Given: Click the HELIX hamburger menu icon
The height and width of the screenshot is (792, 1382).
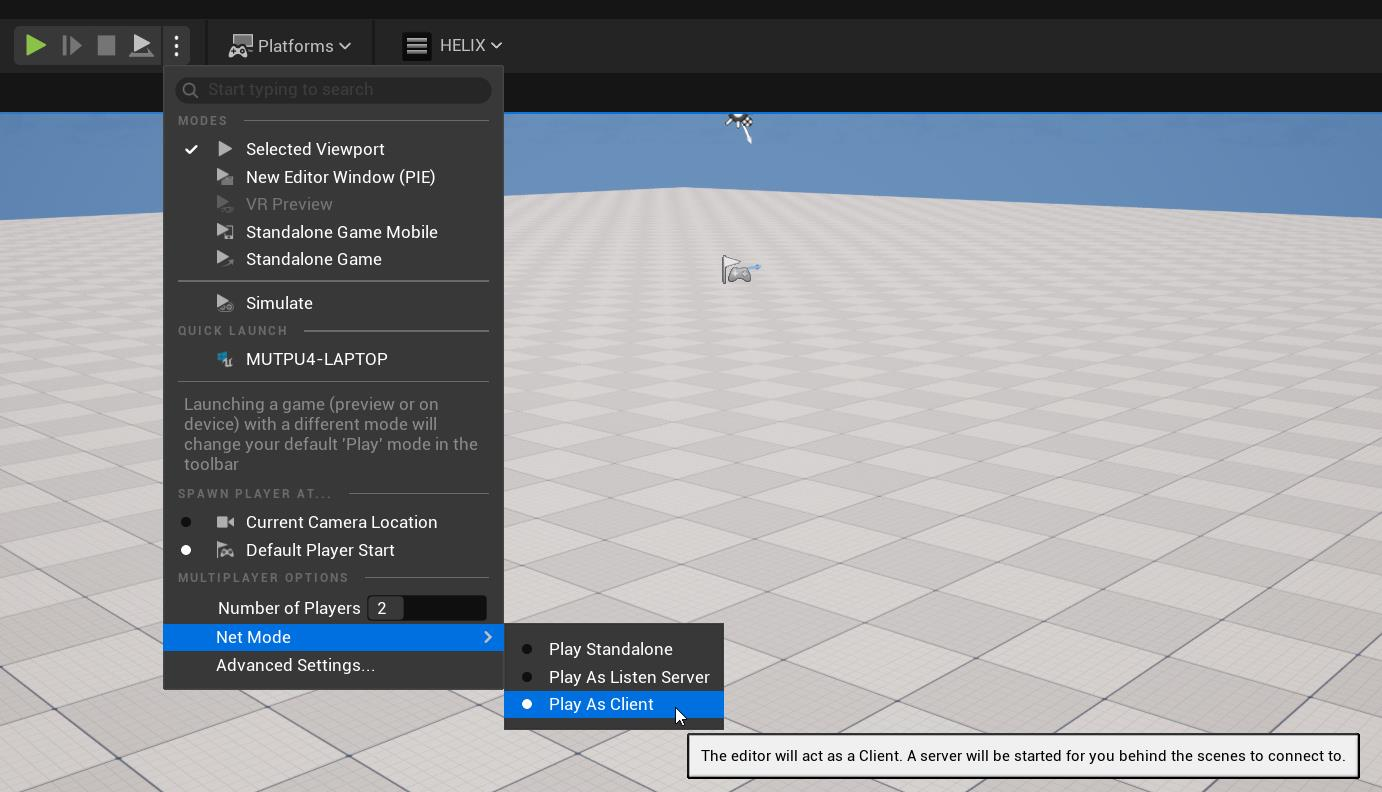Looking at the screenshot, I should coord(417,46).
